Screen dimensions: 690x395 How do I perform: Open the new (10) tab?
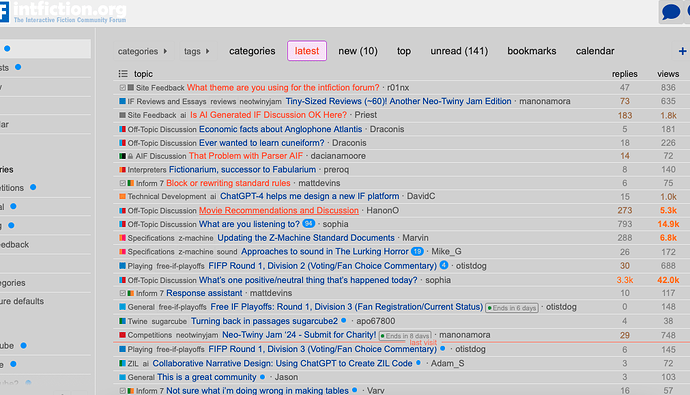pyautogui.click(x=358, y=51)
